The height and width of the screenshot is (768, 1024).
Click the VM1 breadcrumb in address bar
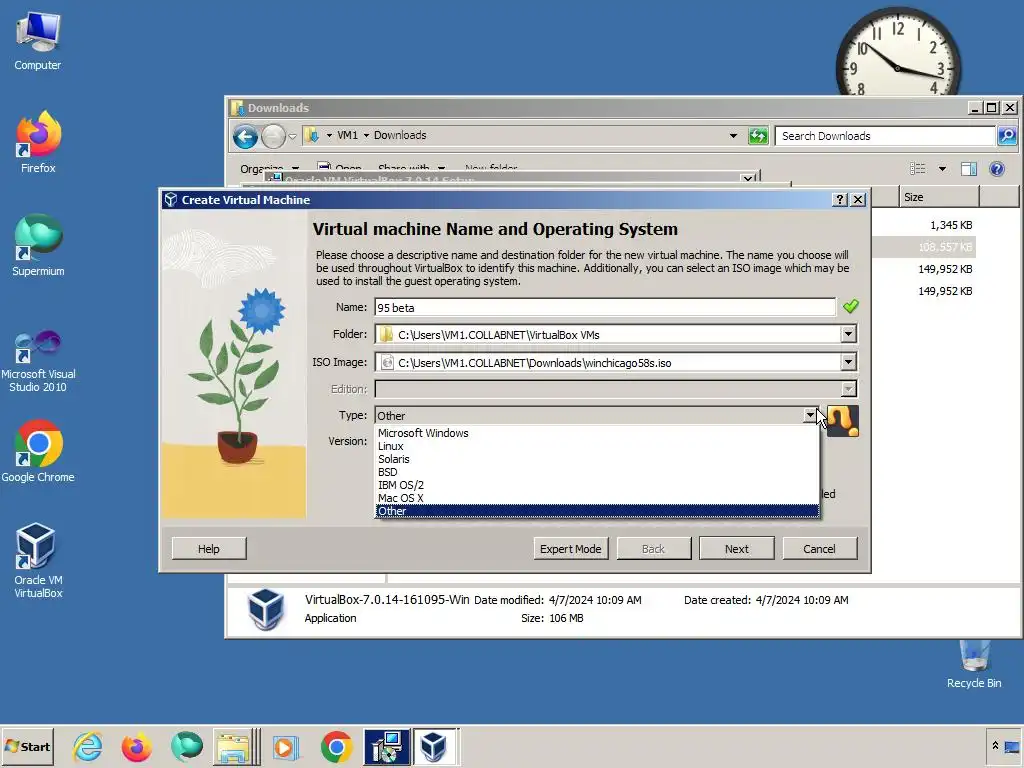click(347, 135)
